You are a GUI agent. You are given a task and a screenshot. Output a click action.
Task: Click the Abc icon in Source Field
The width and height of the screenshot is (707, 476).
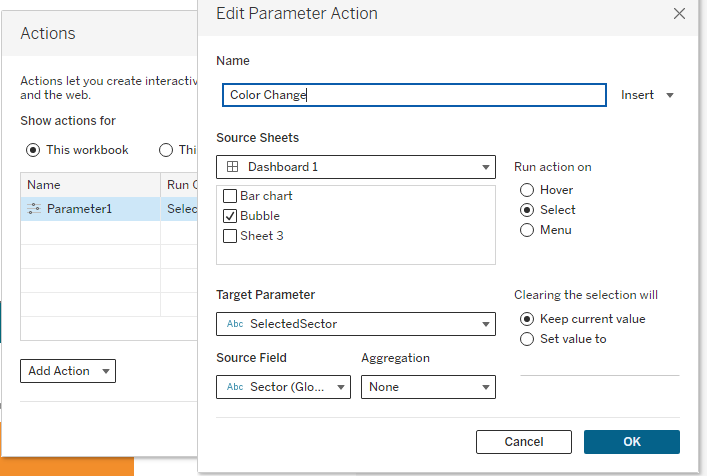tap(235, 387)
